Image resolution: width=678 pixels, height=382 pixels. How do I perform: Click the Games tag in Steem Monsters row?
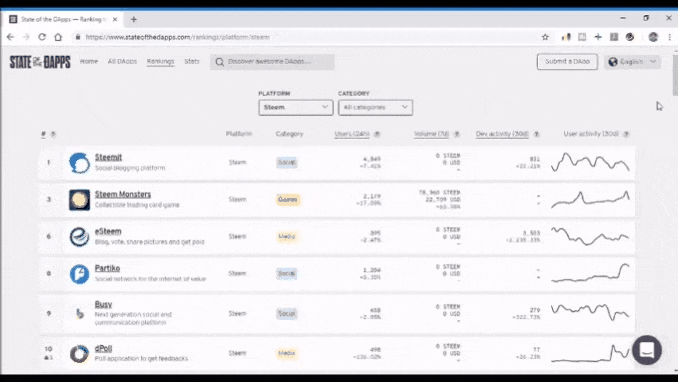[x=288, y=200]
